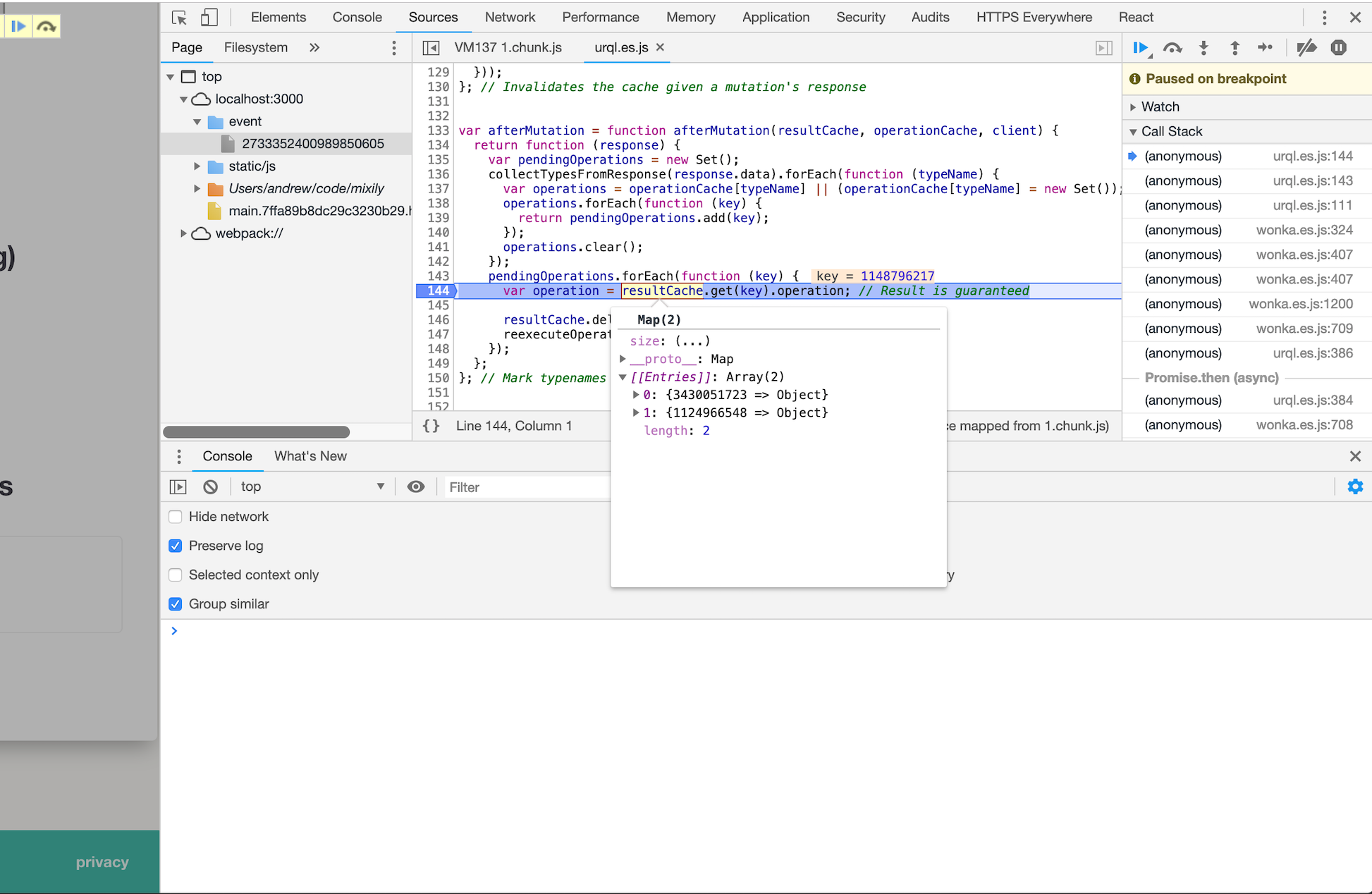Viewport: 1372px width, 894px height.
Task: Select the inspect element picker icon
Action: pyautogui.click(x=179, y=18)
